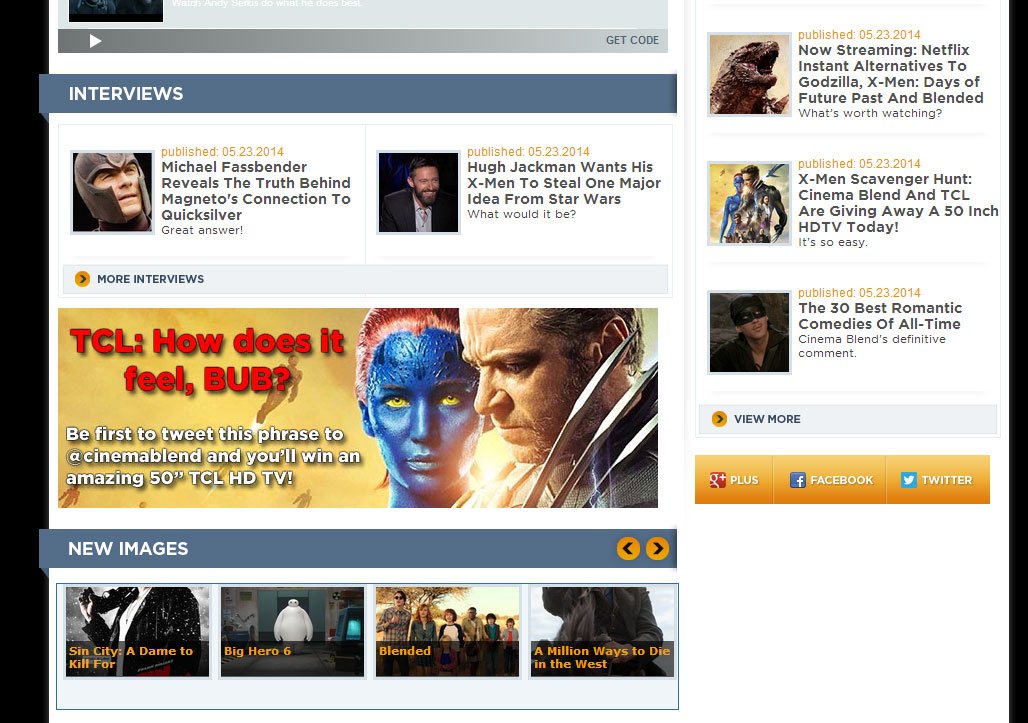Read the Michael Fassbender Quicksilver interview headline

(256, 191)
